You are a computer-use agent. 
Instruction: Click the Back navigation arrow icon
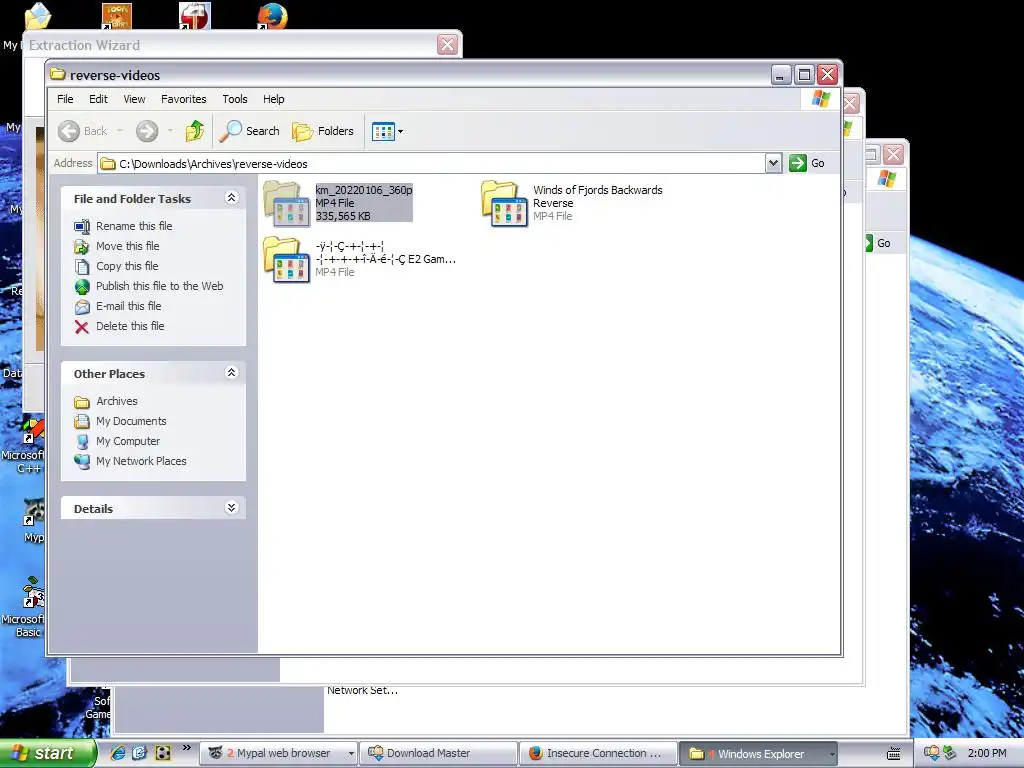pyautogui.click(x=69, y=131)
